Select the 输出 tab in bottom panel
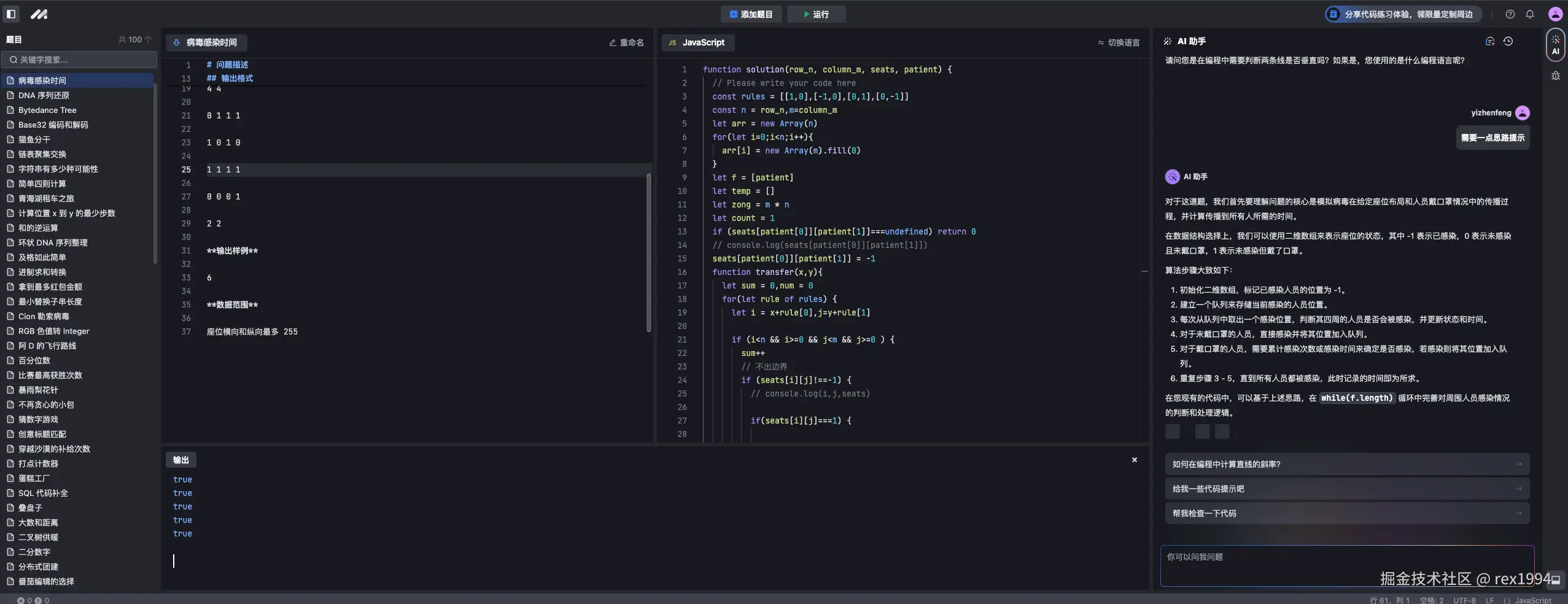 (181, 460)
